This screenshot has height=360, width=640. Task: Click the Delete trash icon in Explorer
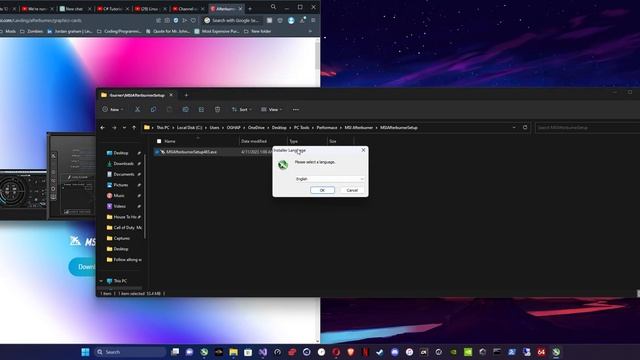[217, 109]
